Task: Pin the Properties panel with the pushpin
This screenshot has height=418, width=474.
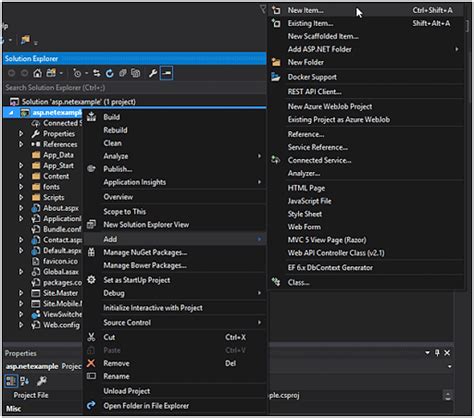Action: 437,353
